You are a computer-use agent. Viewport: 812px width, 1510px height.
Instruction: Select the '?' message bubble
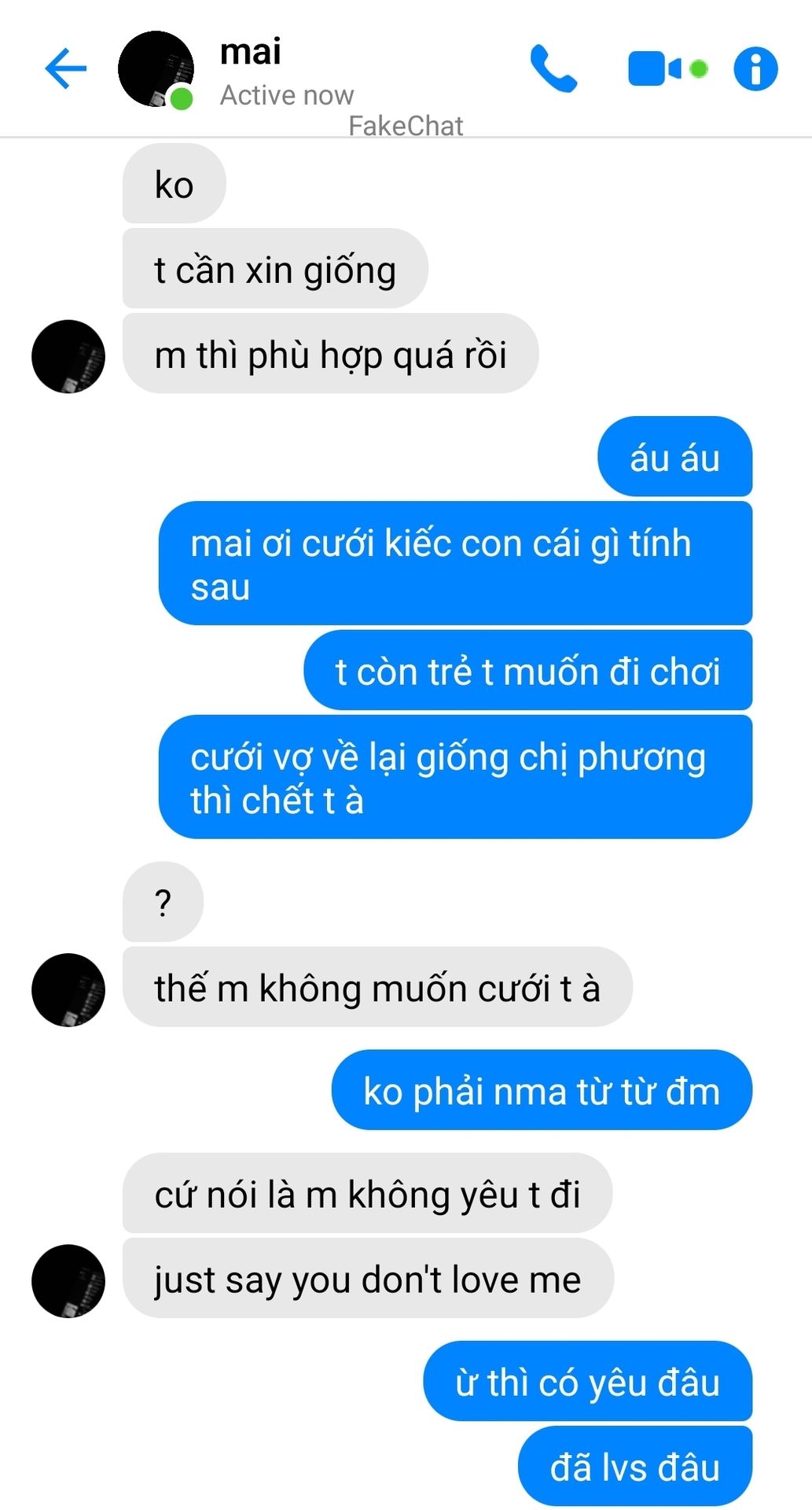[x=163, y=902]
